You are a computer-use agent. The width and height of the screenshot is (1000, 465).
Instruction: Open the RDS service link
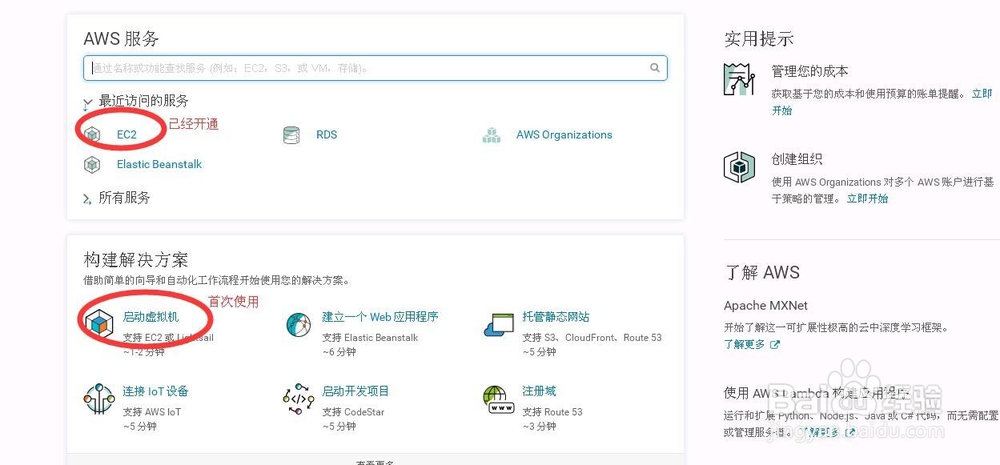(x=327, y=135)
